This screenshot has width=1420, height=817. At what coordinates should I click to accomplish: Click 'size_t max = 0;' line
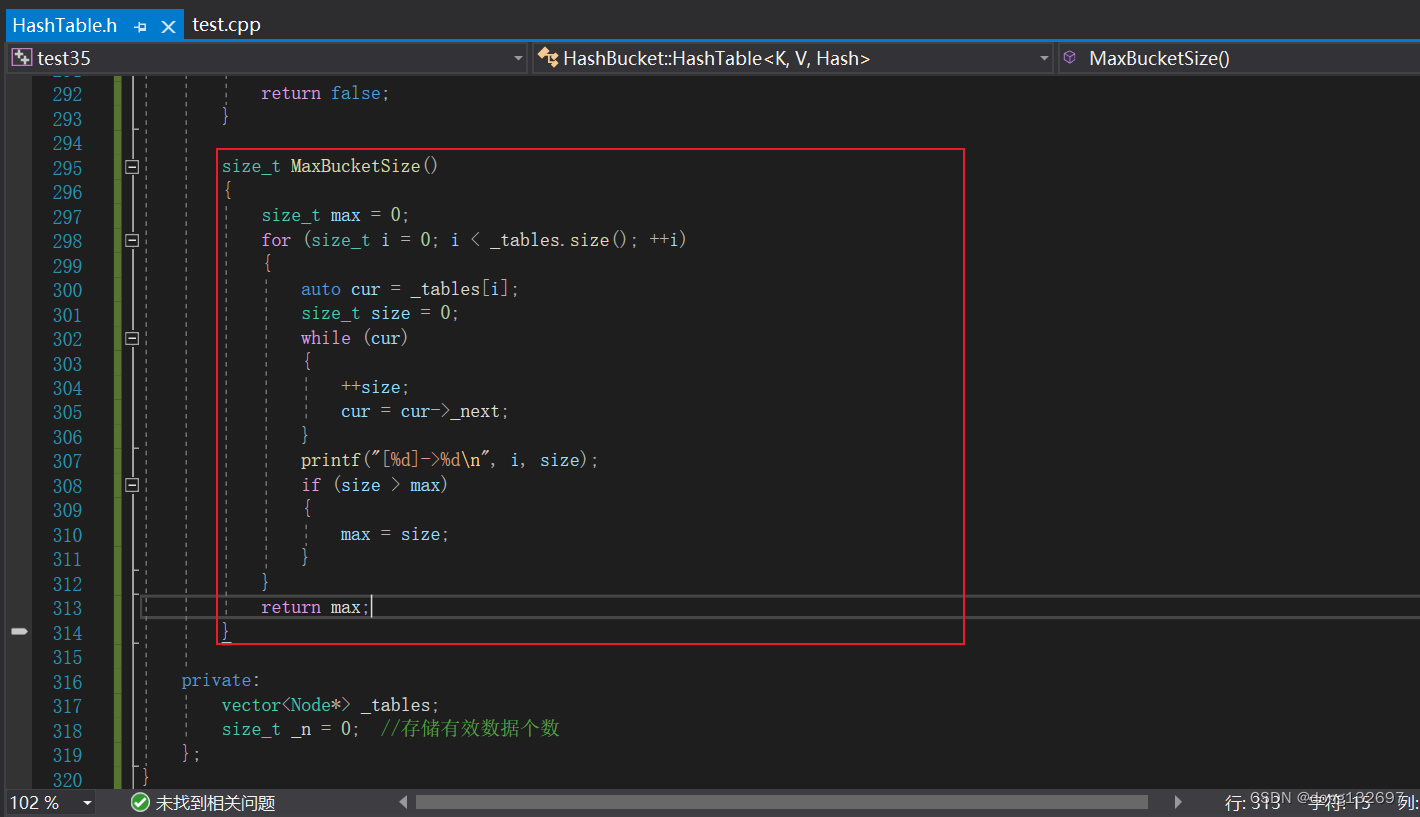[x=336, y=215]
